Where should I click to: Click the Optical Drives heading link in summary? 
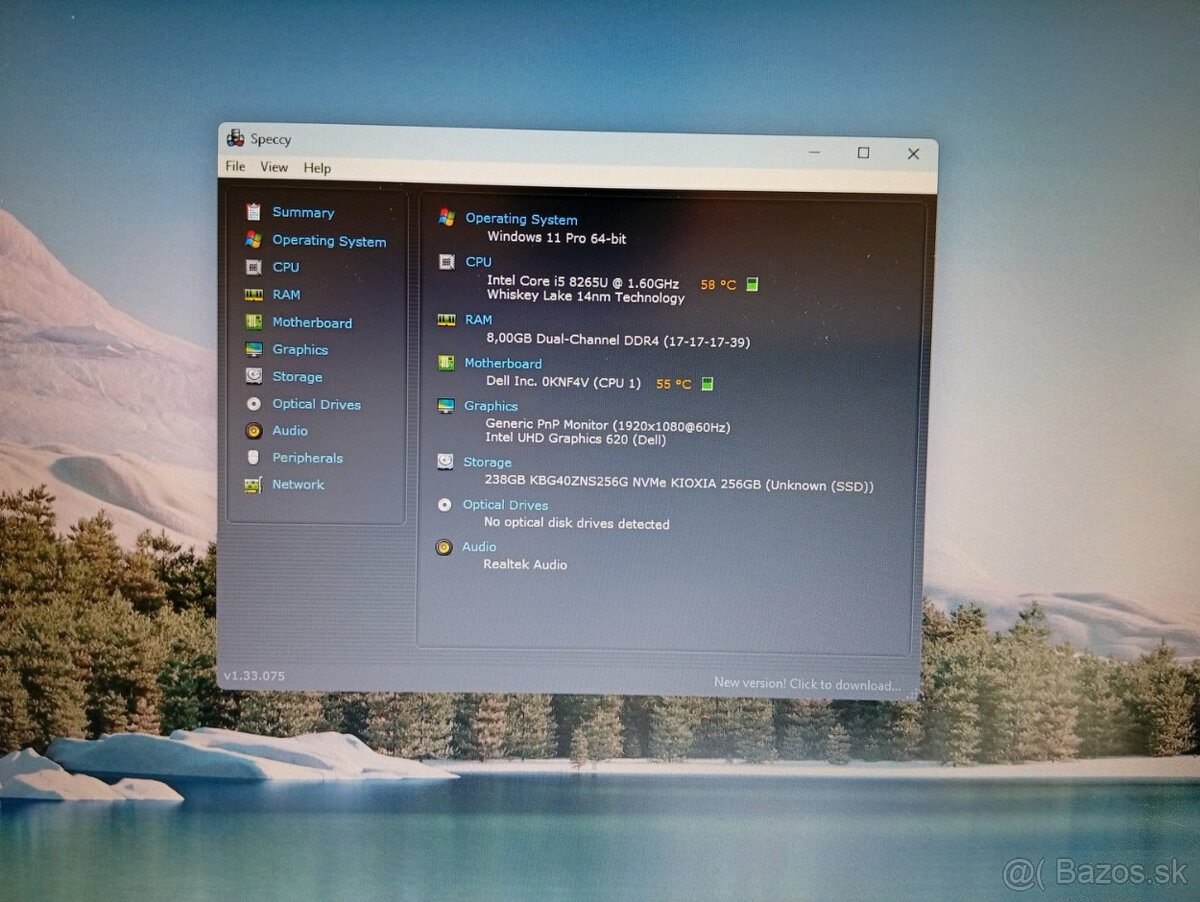505,505
